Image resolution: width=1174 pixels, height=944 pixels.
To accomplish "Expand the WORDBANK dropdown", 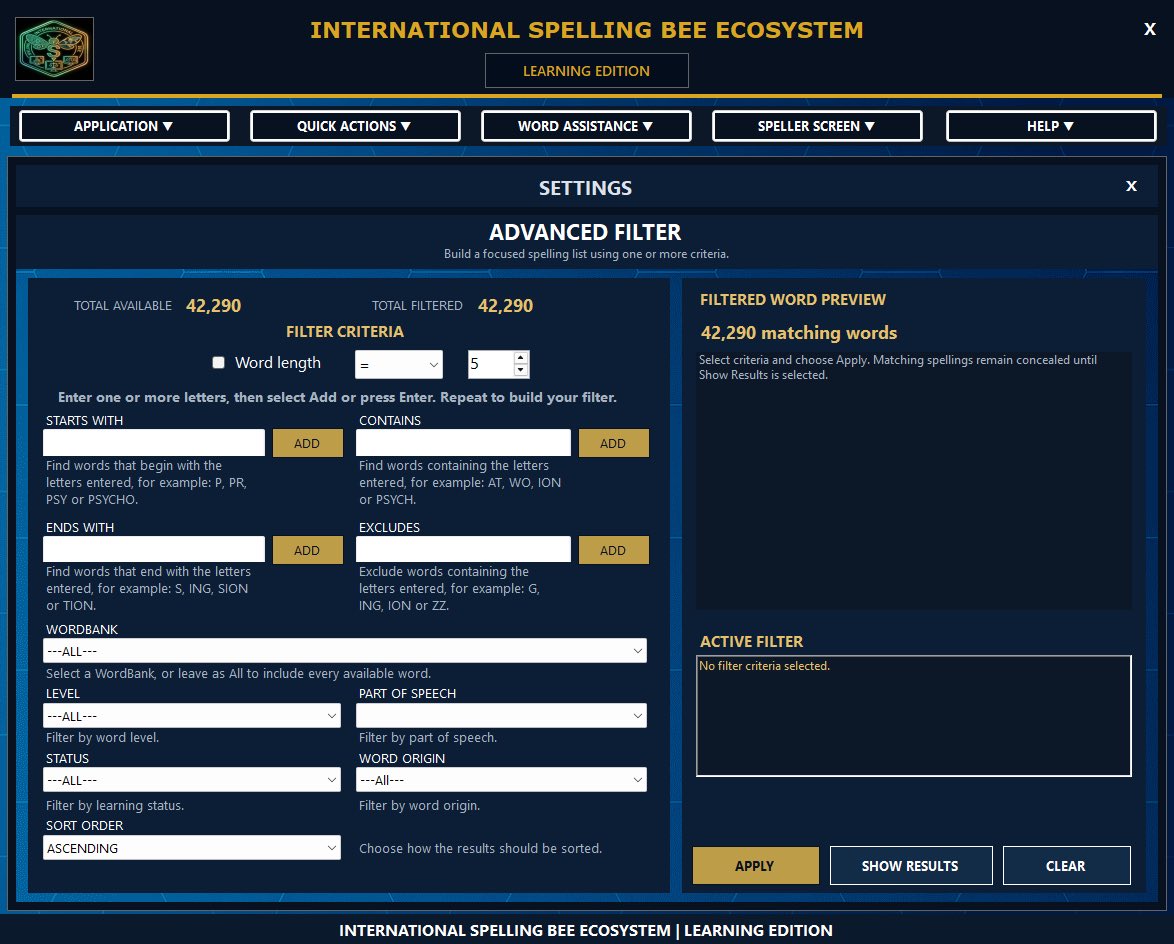I will tap(345, 651).
